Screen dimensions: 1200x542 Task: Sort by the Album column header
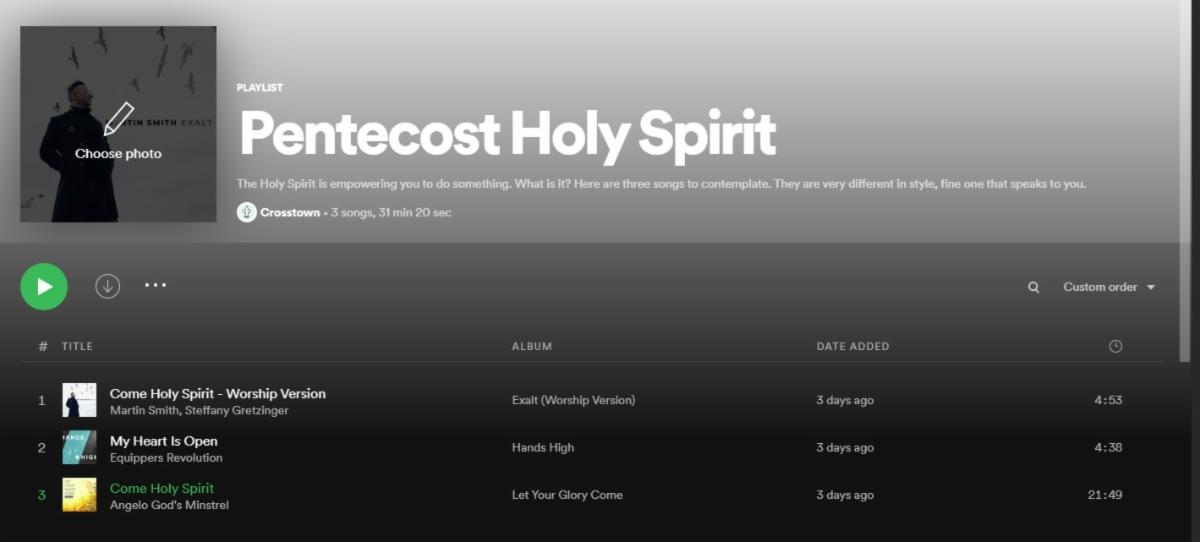(x=532, y=346)
